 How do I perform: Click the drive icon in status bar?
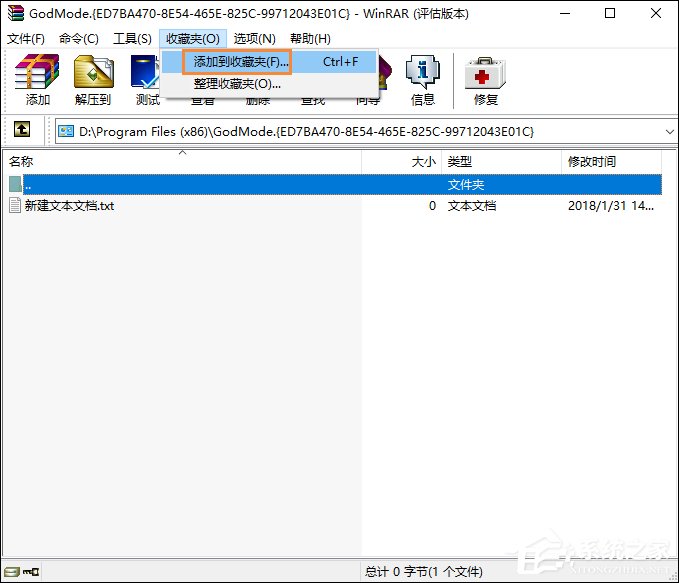click(x=12, y=572)
